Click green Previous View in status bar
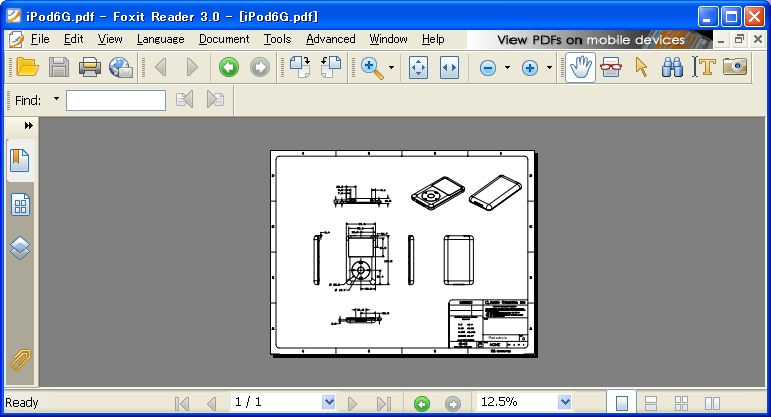The height and width of the screenshot is (417, 771). [422, 404]
